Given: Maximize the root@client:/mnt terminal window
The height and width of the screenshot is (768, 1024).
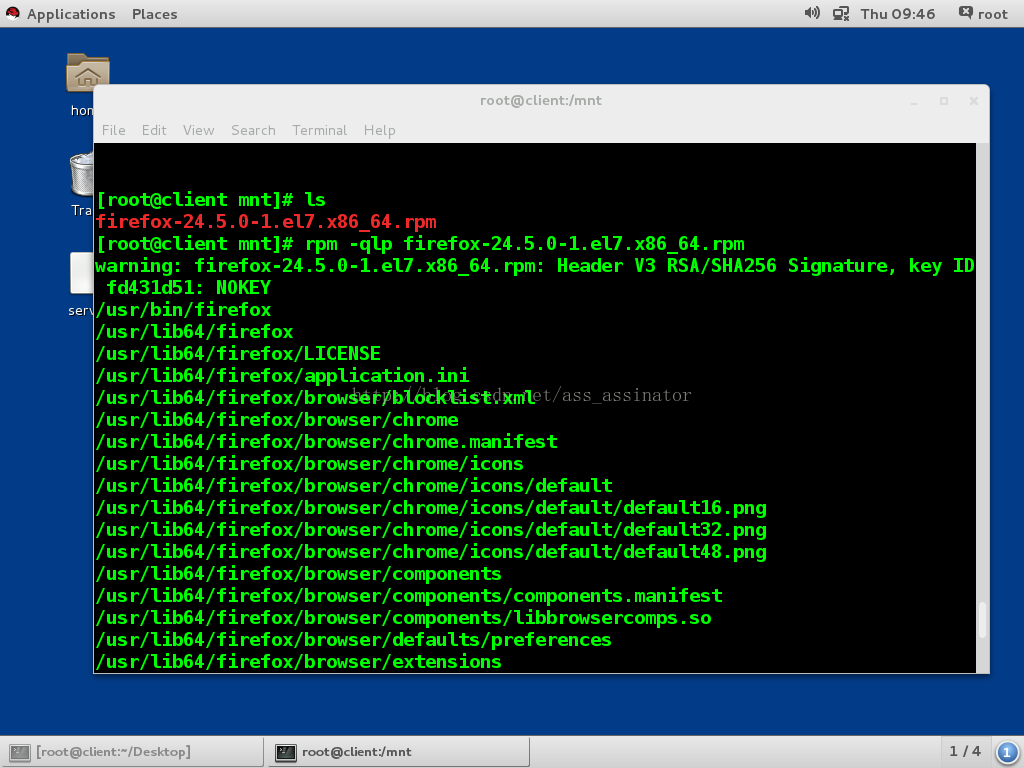Looking at the screenshot, I should click(944, 101).
